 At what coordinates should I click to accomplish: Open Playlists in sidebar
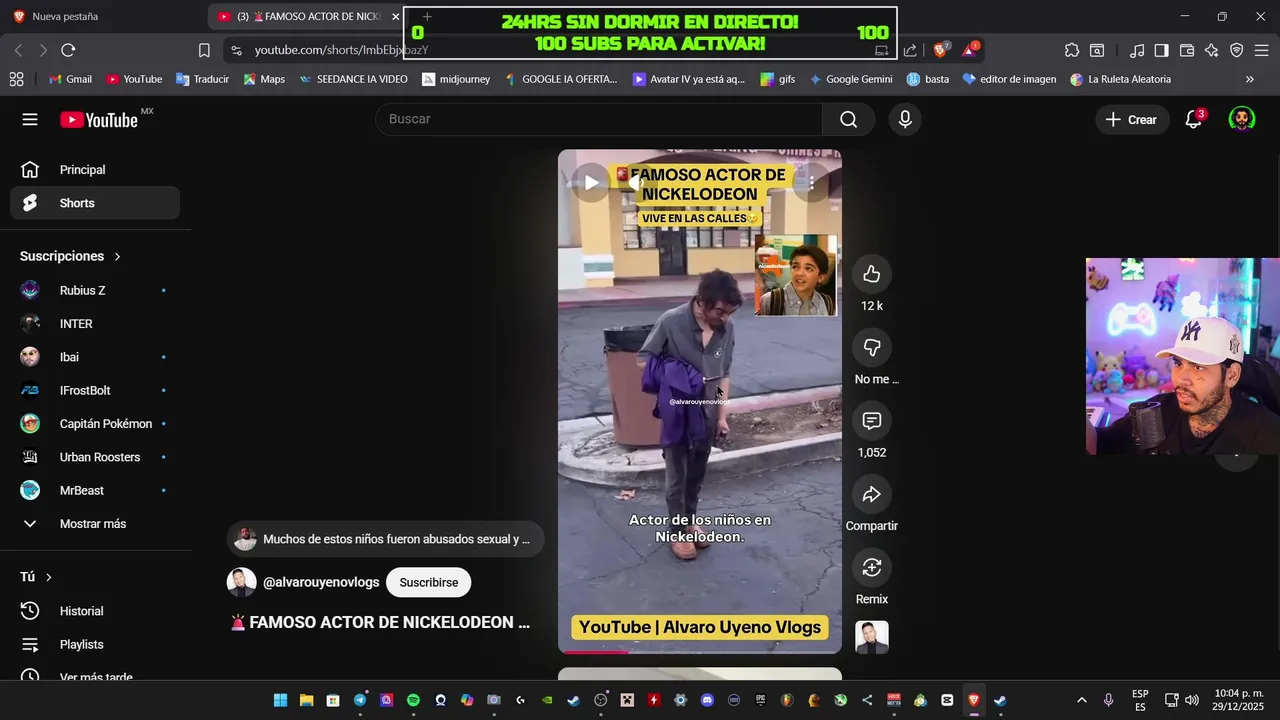pyautogui.click(x=95, y=645)
